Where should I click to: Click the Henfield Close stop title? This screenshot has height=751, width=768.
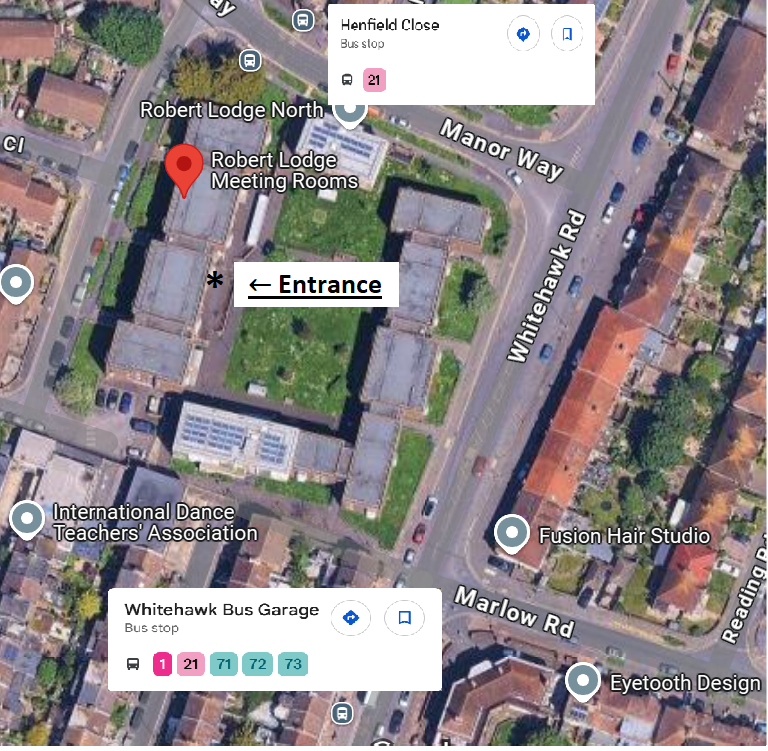[x=390, y=25]
